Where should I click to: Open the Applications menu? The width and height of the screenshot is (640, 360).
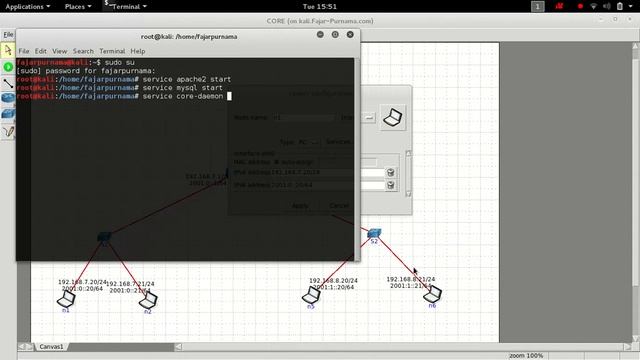[x=28, y=7]
